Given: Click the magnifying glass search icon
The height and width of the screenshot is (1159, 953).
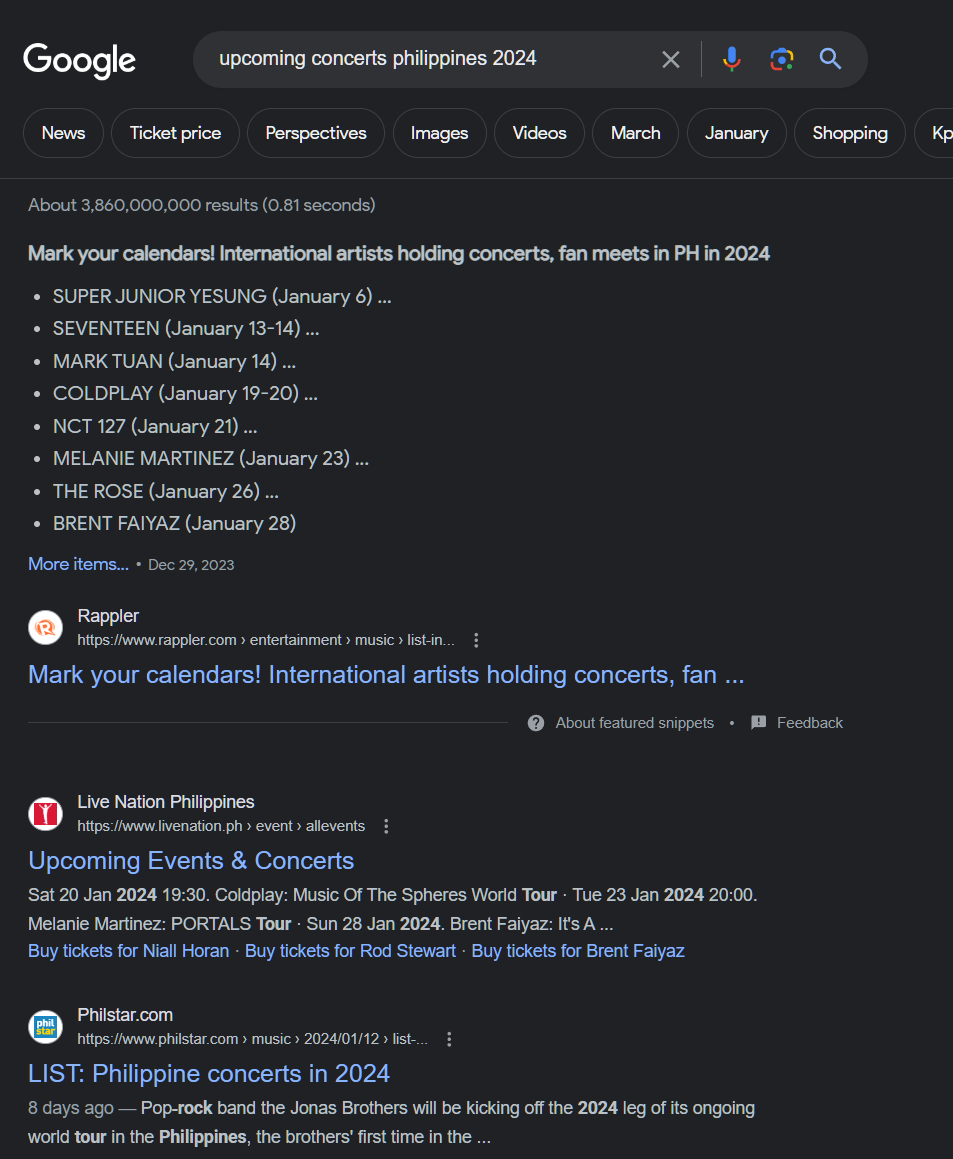Looking at the screenshot, I should (830, 60).
